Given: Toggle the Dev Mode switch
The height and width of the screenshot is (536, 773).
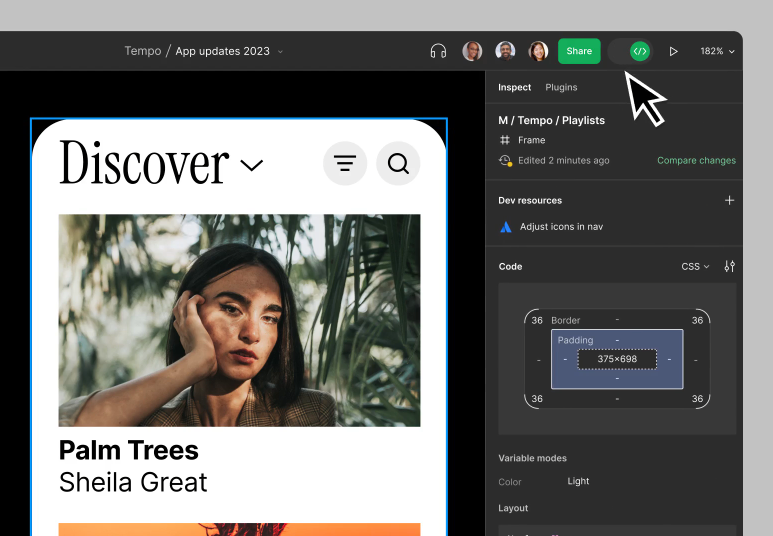Looking at the screenshot, I should coord(631,51).
